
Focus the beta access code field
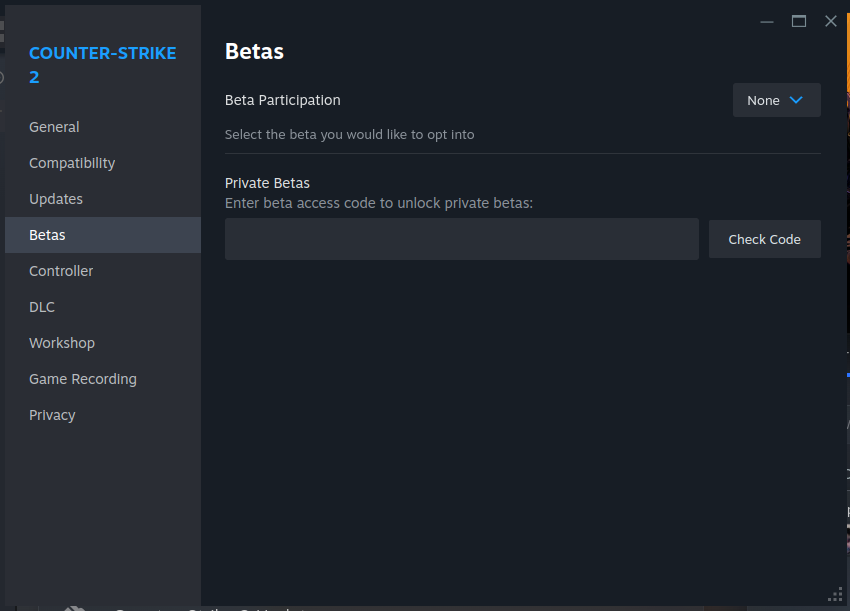461,239
